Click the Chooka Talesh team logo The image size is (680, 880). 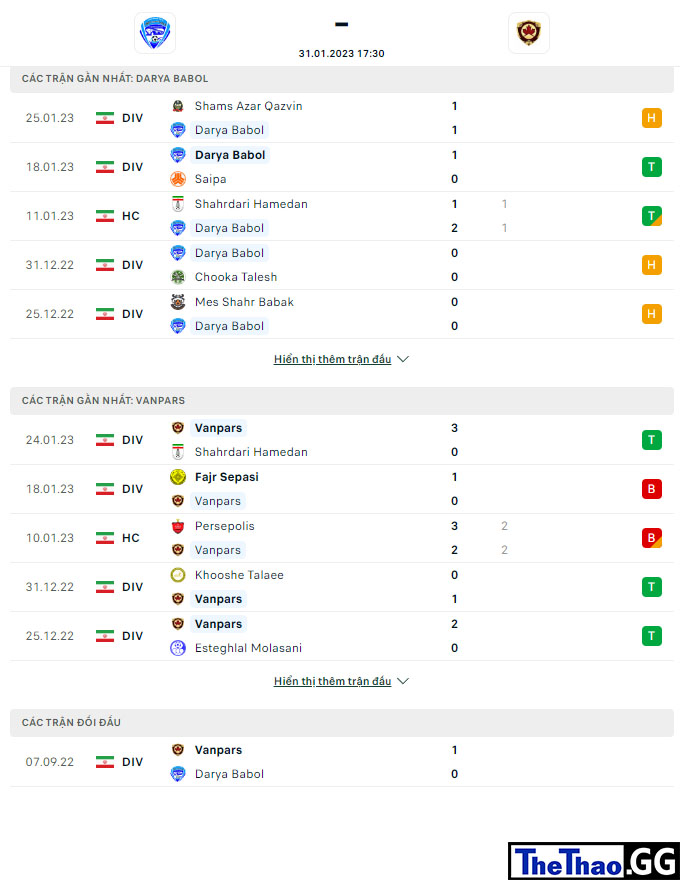coord(178,277)
